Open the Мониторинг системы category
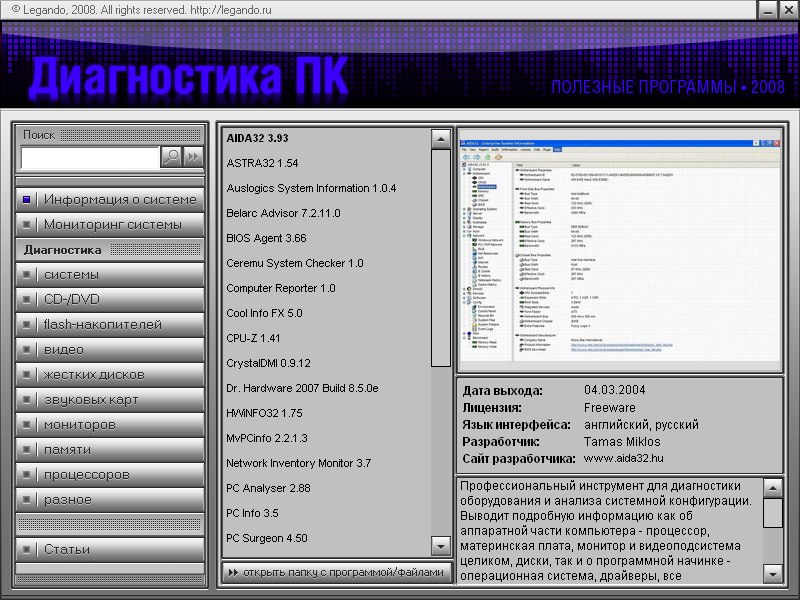The height and width of the screenshot is (600, 800). coord(110,224)
